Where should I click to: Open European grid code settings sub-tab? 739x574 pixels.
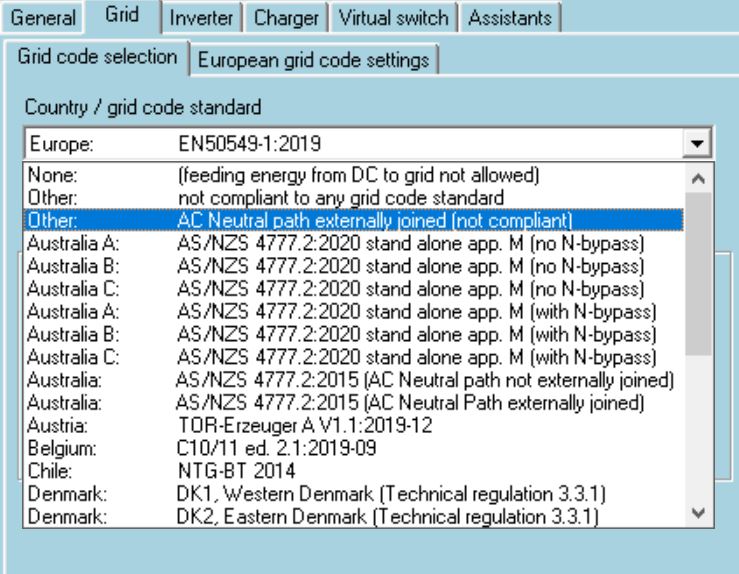click(x=313, y=60)
